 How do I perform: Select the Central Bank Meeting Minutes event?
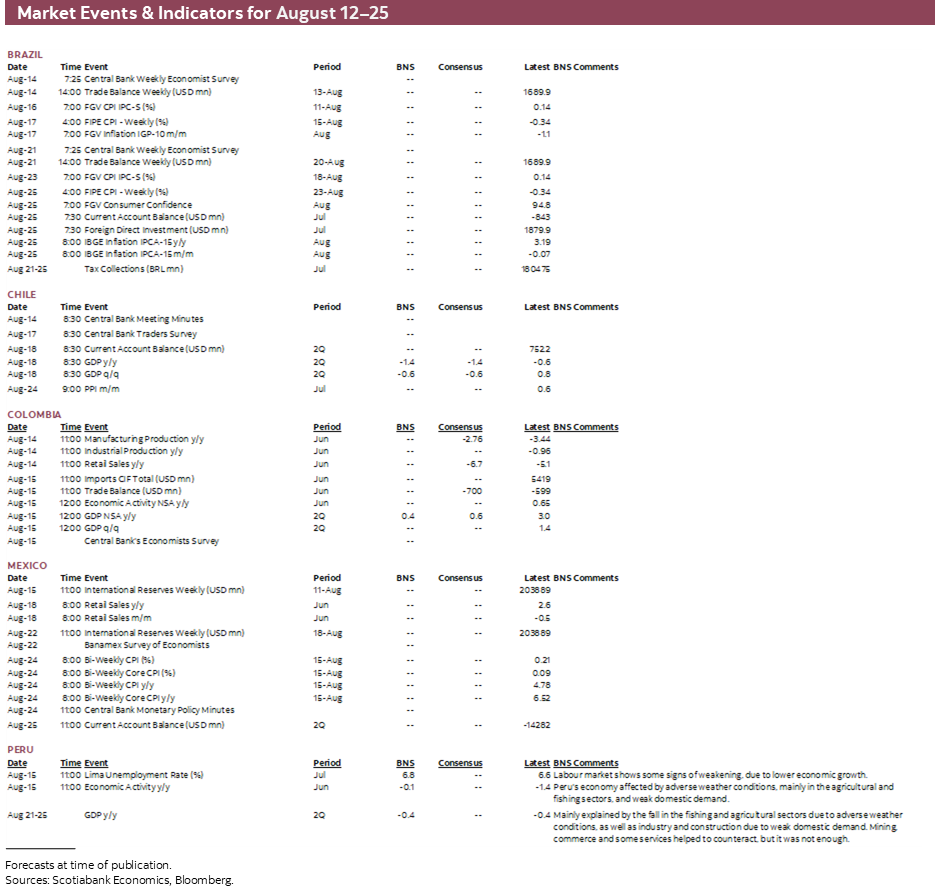[140, 320]
